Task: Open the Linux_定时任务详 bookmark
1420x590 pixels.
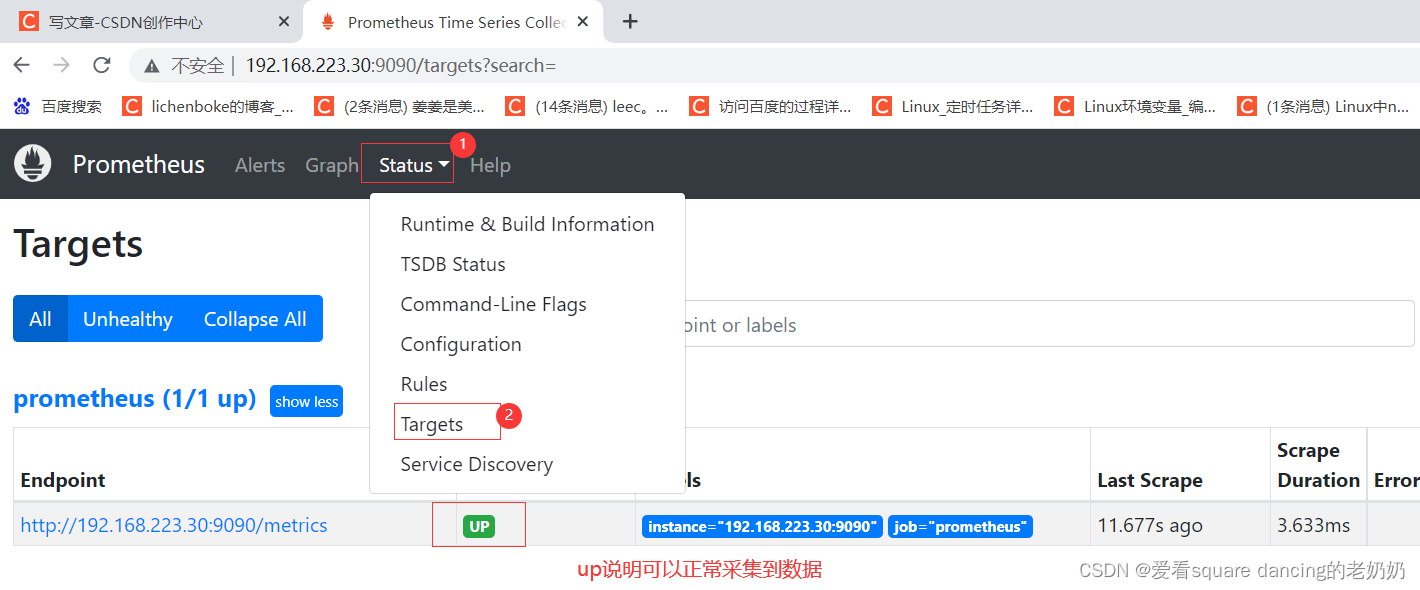Action: click(x=953, y=106)
